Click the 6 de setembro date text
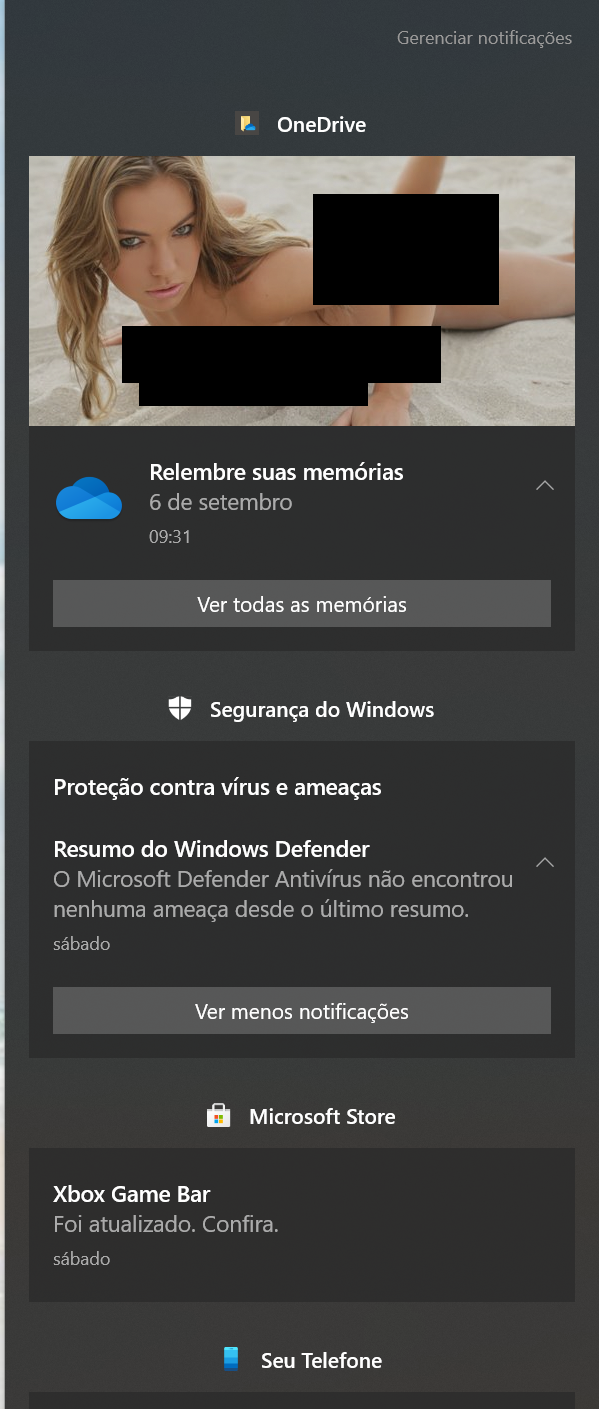 click(x=221, y=502)
